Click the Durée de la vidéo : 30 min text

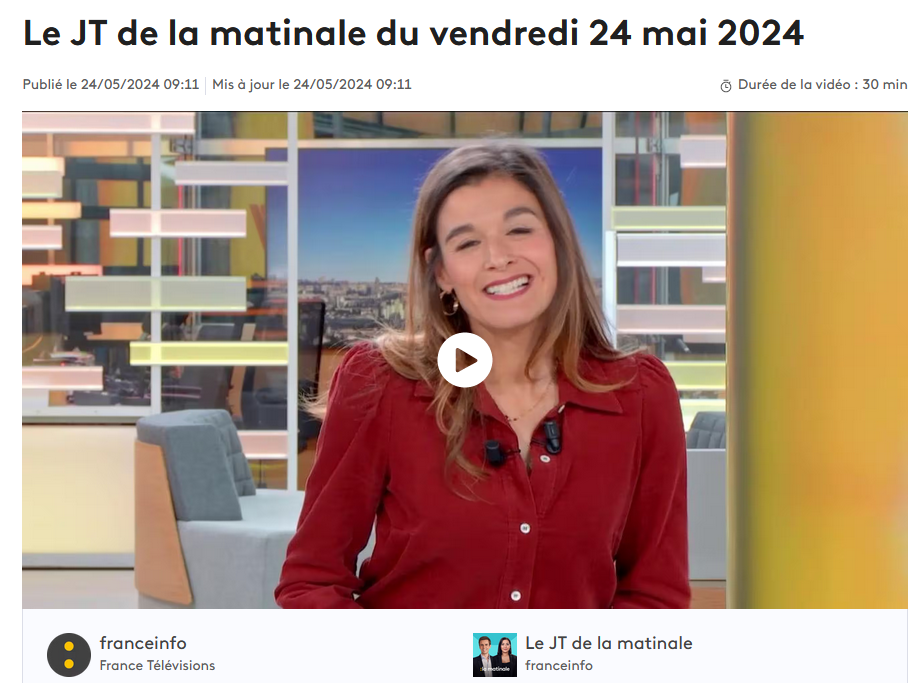(822, 85)
